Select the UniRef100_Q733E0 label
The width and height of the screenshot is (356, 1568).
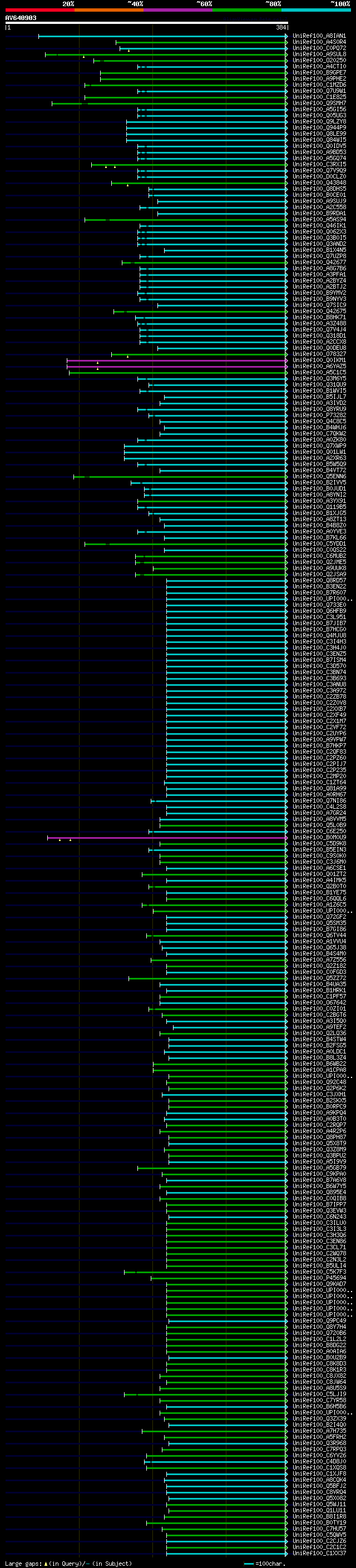pyautogui.click(x=319, y=605)
